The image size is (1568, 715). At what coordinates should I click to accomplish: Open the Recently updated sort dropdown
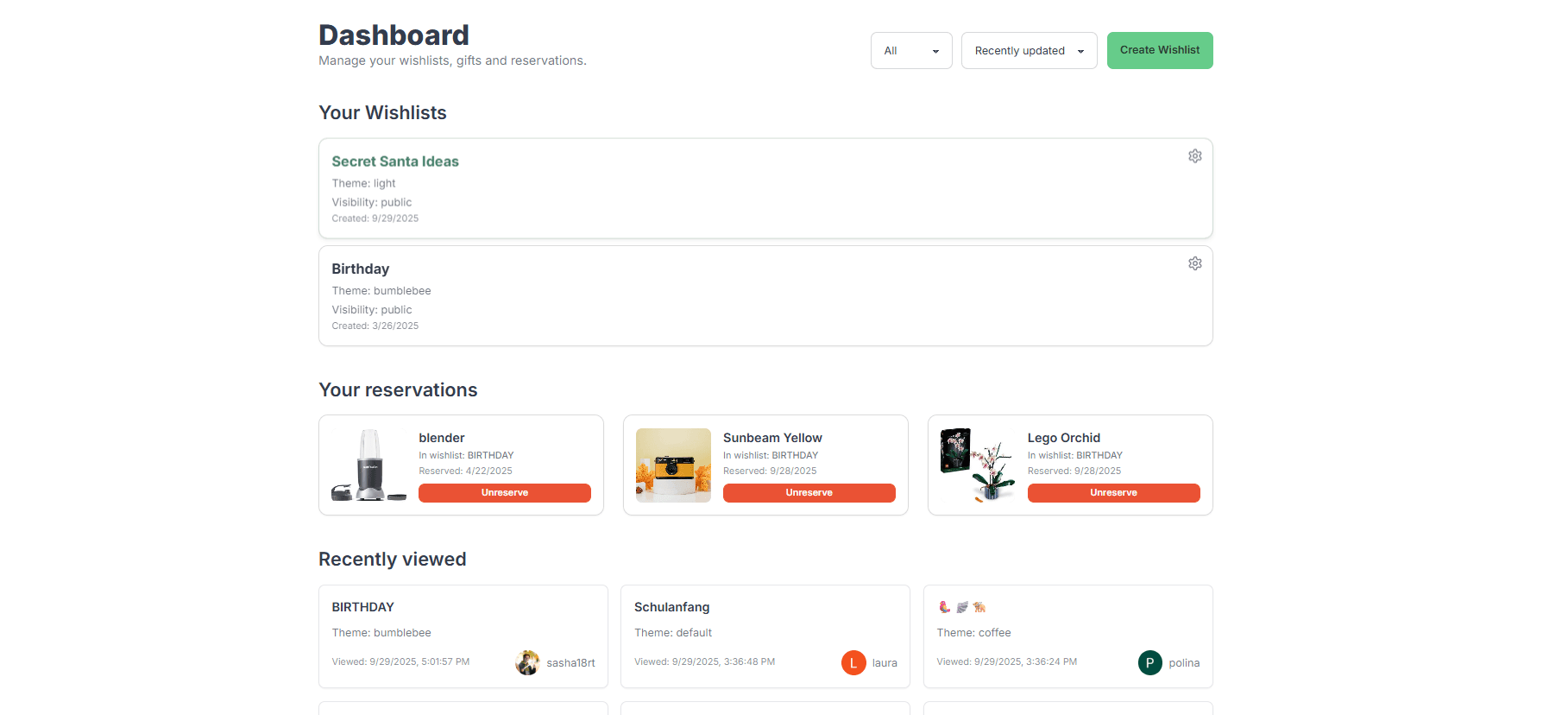pyautogui.click(x=1029, y=51)
